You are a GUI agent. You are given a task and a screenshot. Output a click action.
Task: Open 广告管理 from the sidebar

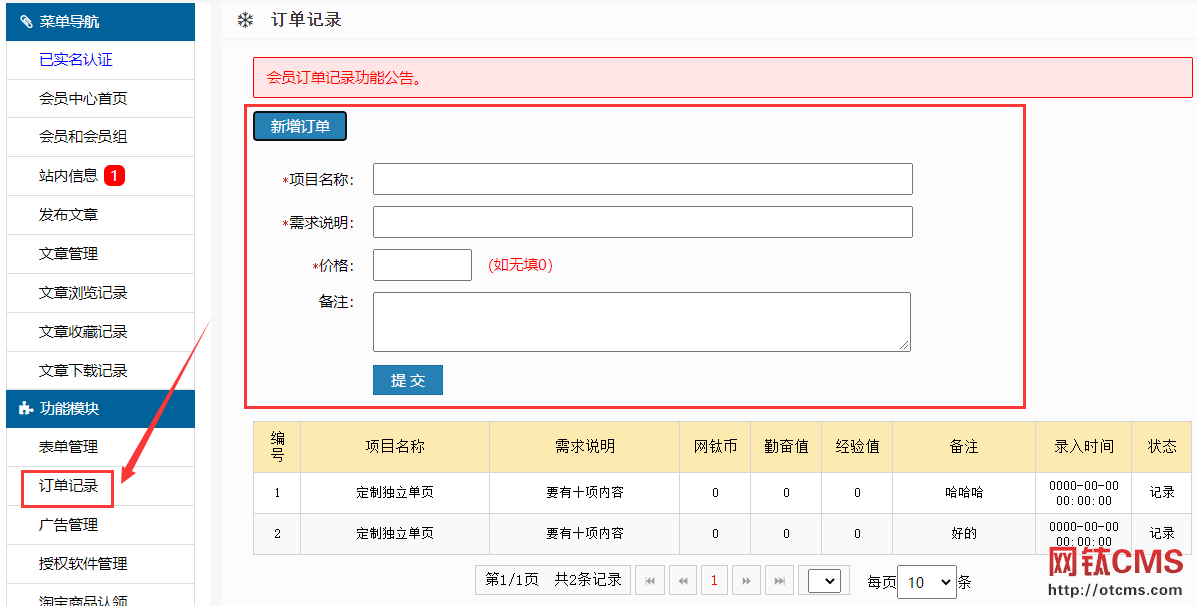[x=67, y=525]
